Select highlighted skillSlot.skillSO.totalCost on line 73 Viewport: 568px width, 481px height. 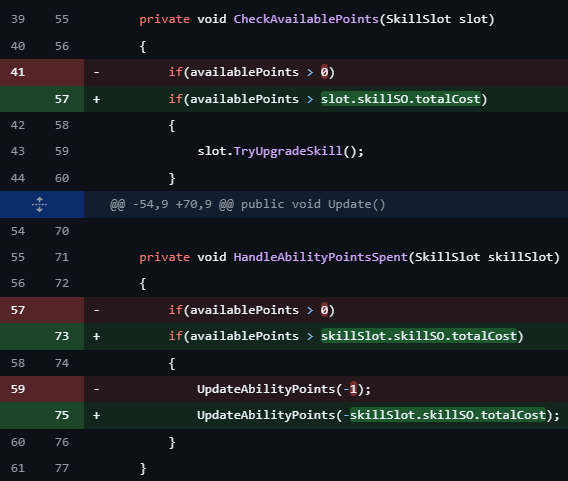(x=419, y=336)
